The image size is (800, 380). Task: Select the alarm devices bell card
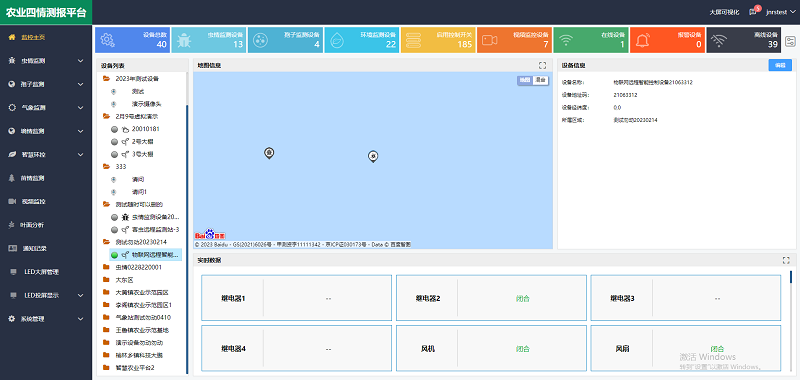(x=667, y=40)
